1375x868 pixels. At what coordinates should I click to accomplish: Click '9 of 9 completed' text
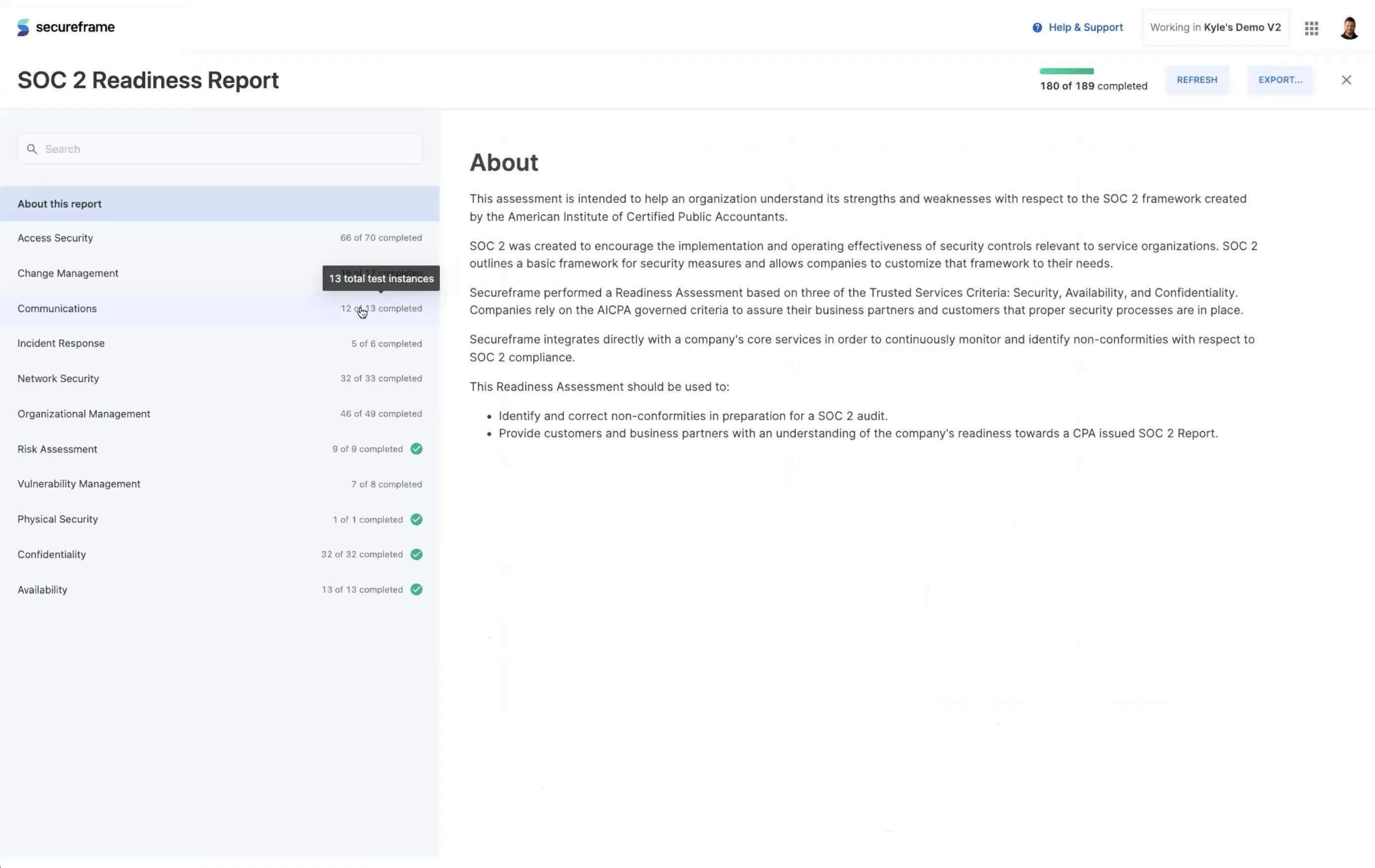click(x=367, y=449)
